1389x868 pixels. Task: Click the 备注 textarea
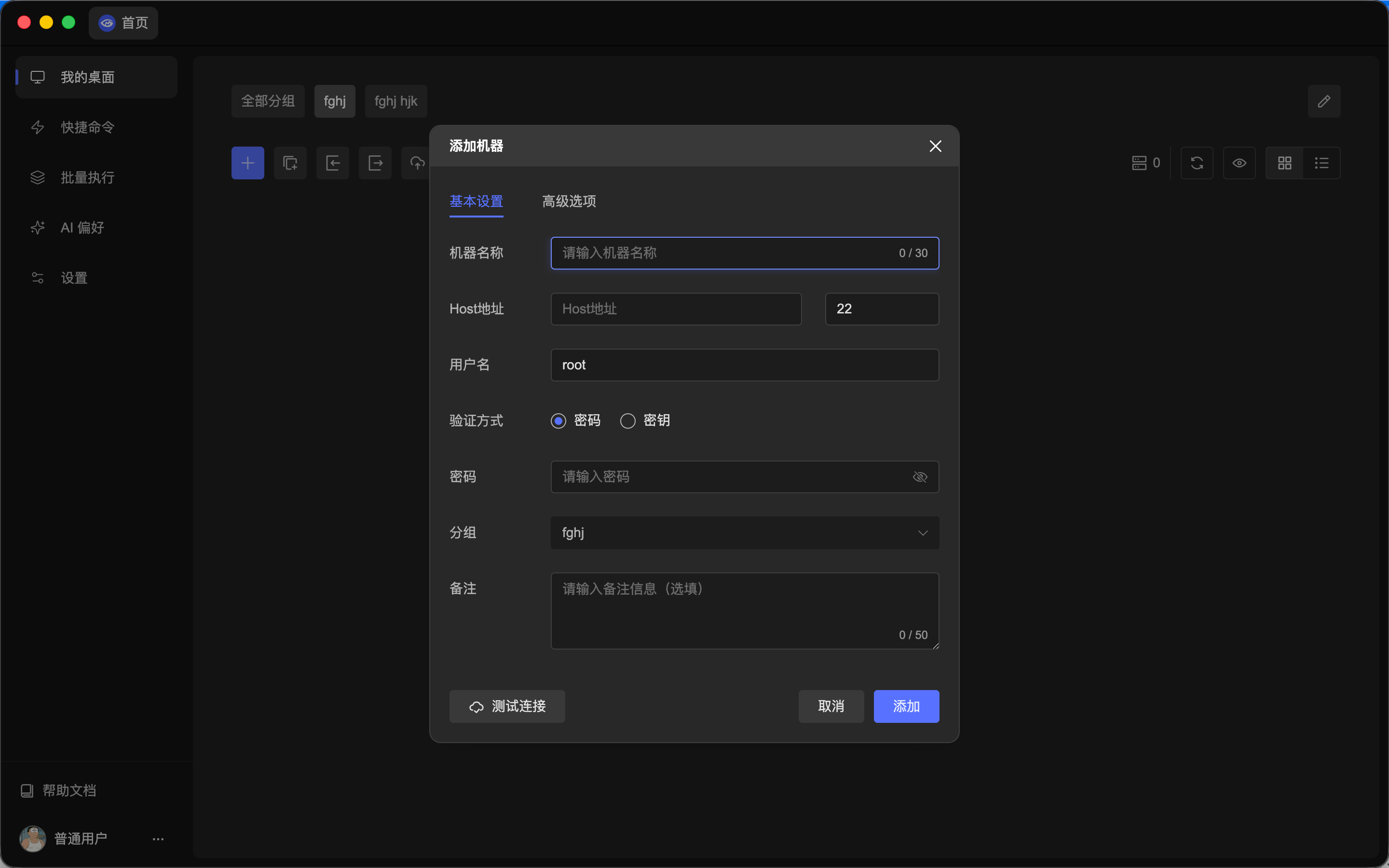745,611
